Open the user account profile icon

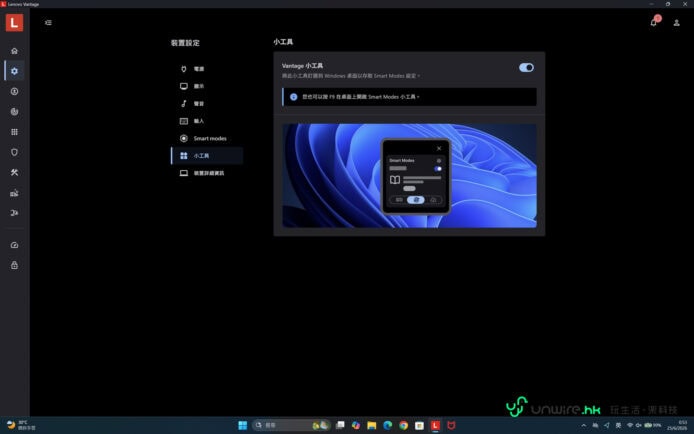676,23
